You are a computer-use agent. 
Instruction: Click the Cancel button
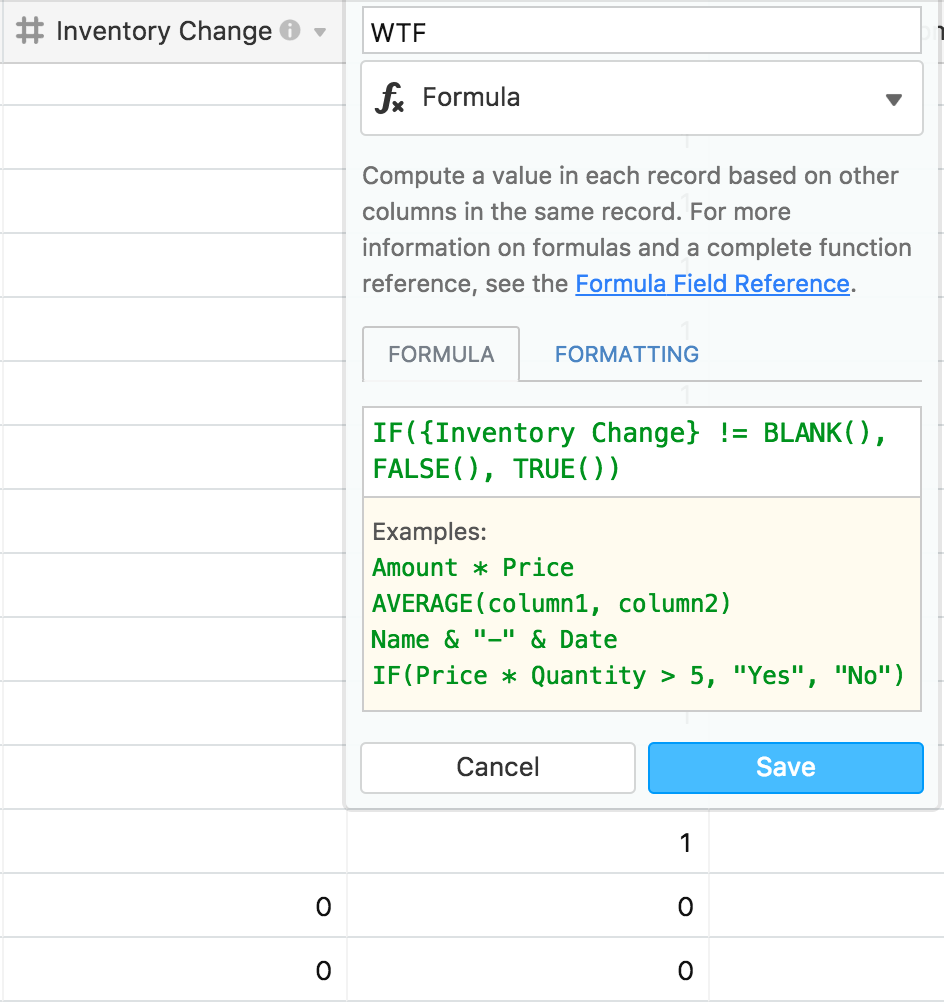[498, 767]
